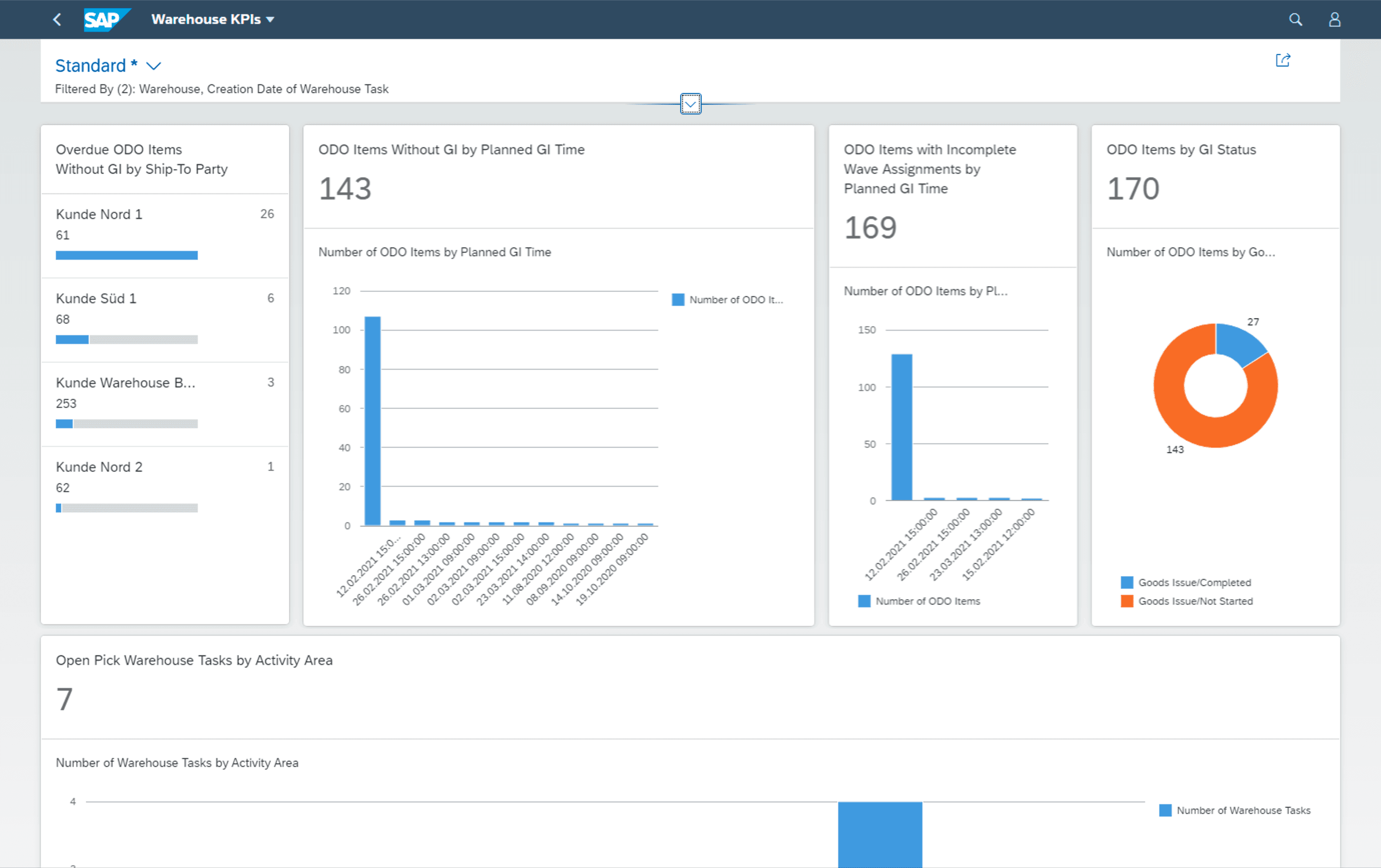Click Number of Warehouse Tasks legend icon
The image size is (1381, 868).
click(1165, 810)
